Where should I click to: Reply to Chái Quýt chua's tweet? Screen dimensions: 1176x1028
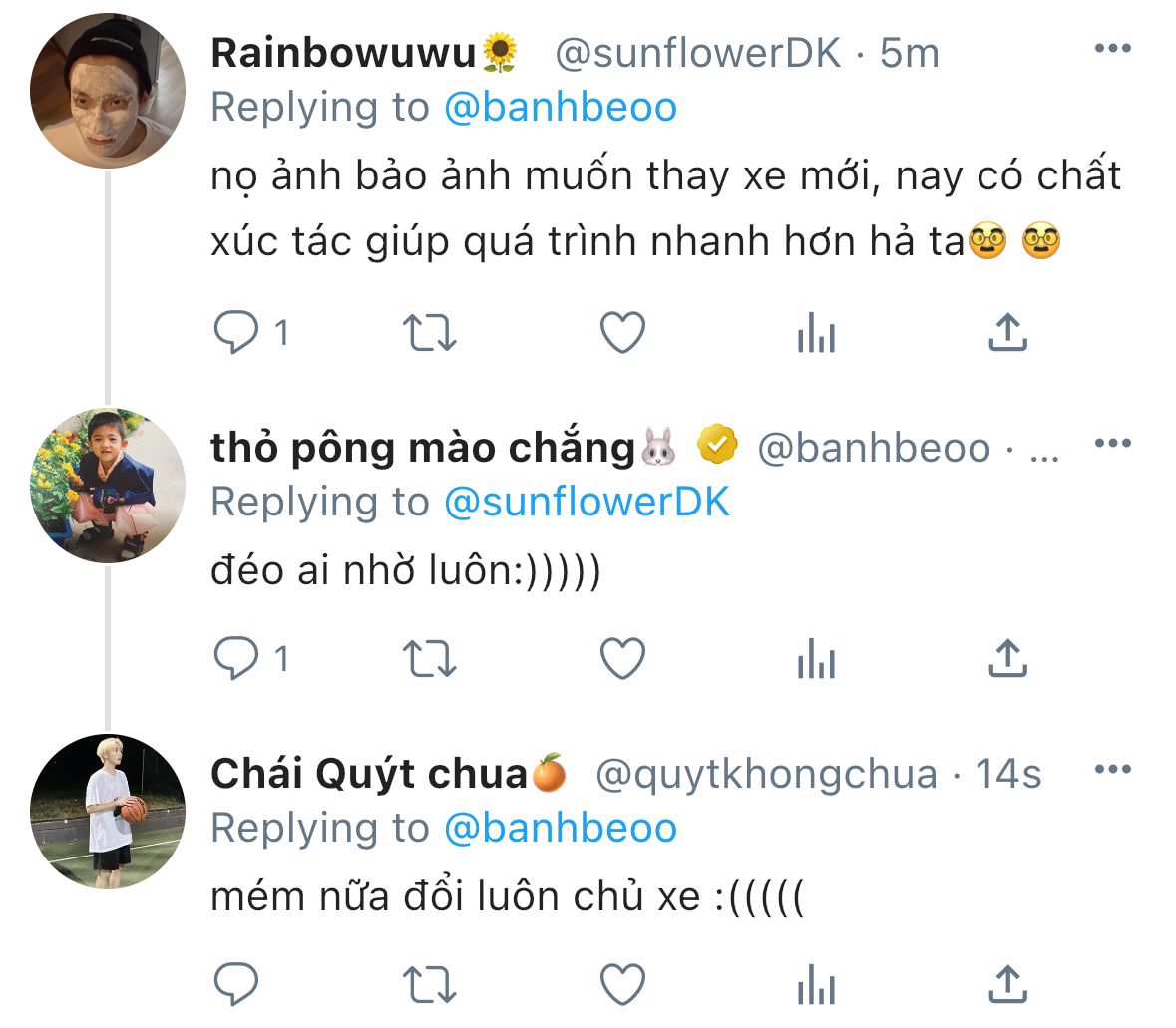coord(236,985)
